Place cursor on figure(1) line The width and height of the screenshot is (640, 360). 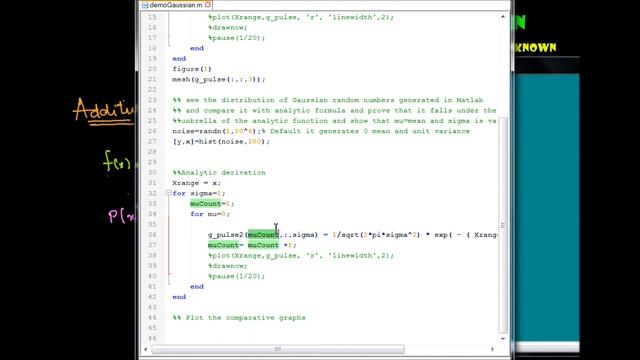click(x=192, y=69)
